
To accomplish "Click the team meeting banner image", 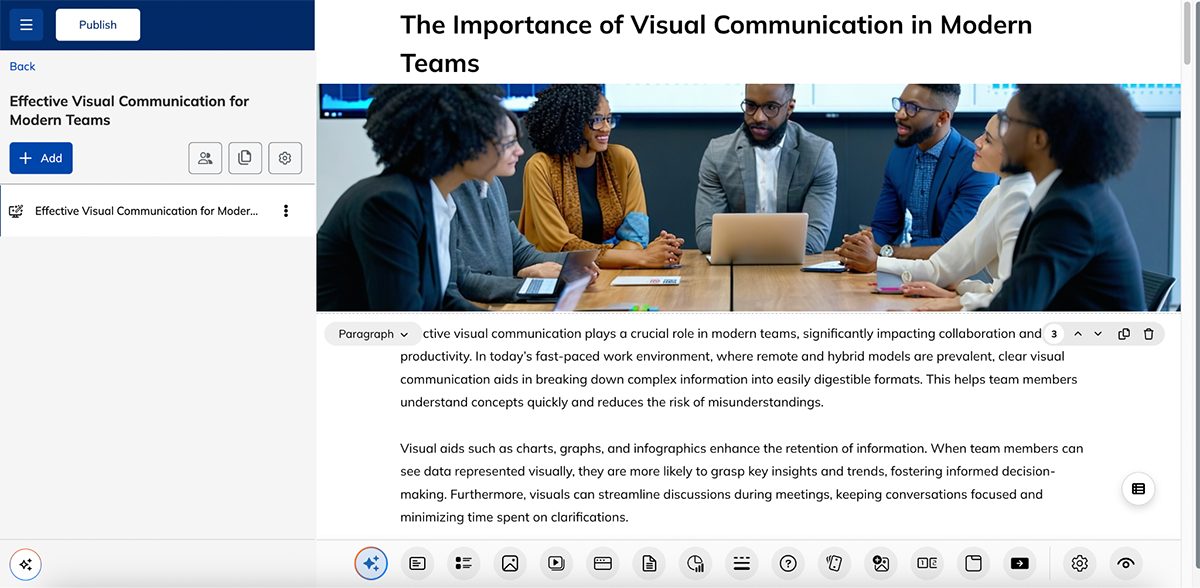I will [x=748, y=198].
